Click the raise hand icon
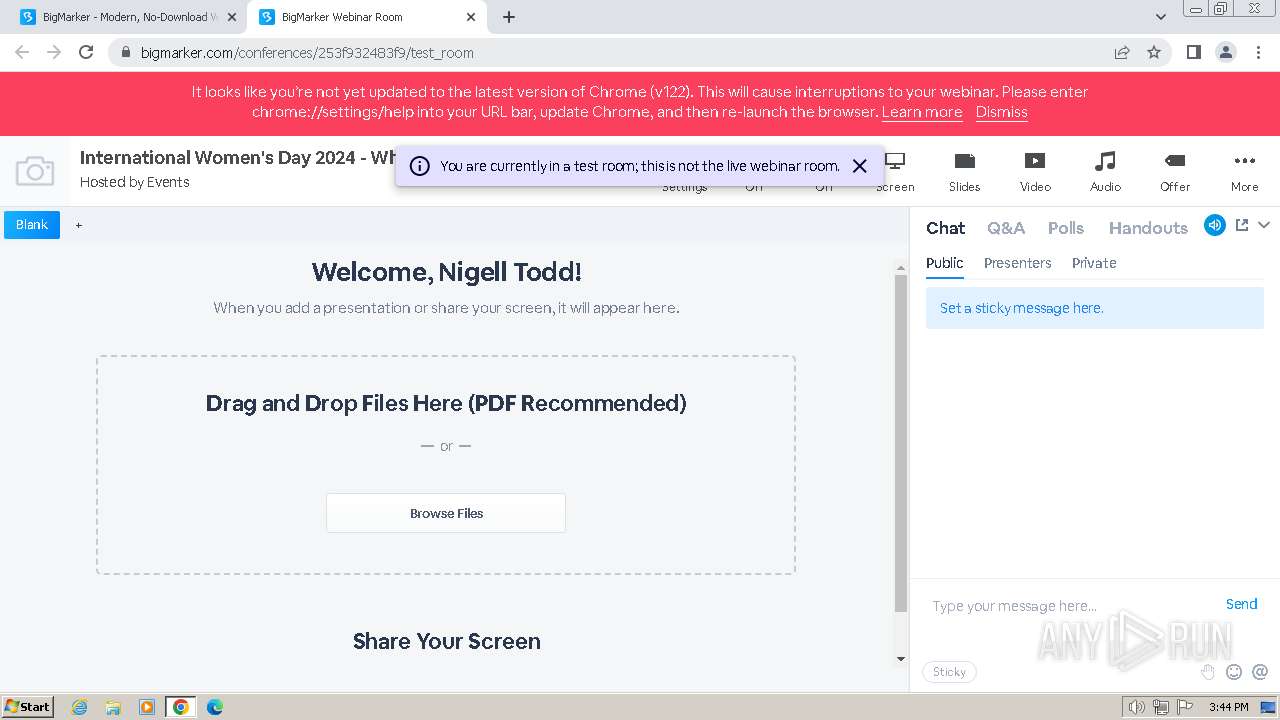This screenshot has width=1280, height=720. pyautogui.click(x=1208, y=672)
